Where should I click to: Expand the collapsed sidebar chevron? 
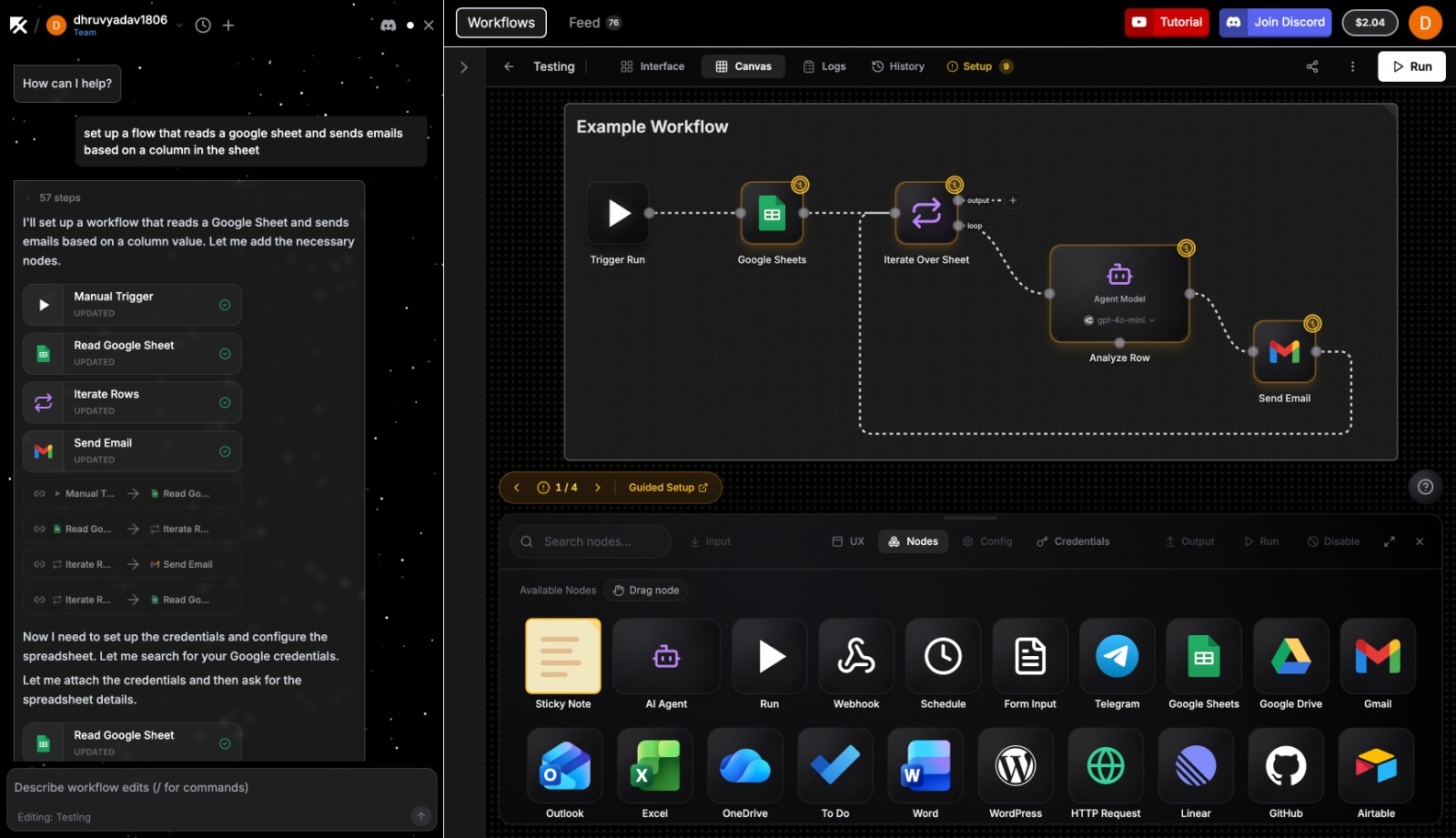coord(464,67)
